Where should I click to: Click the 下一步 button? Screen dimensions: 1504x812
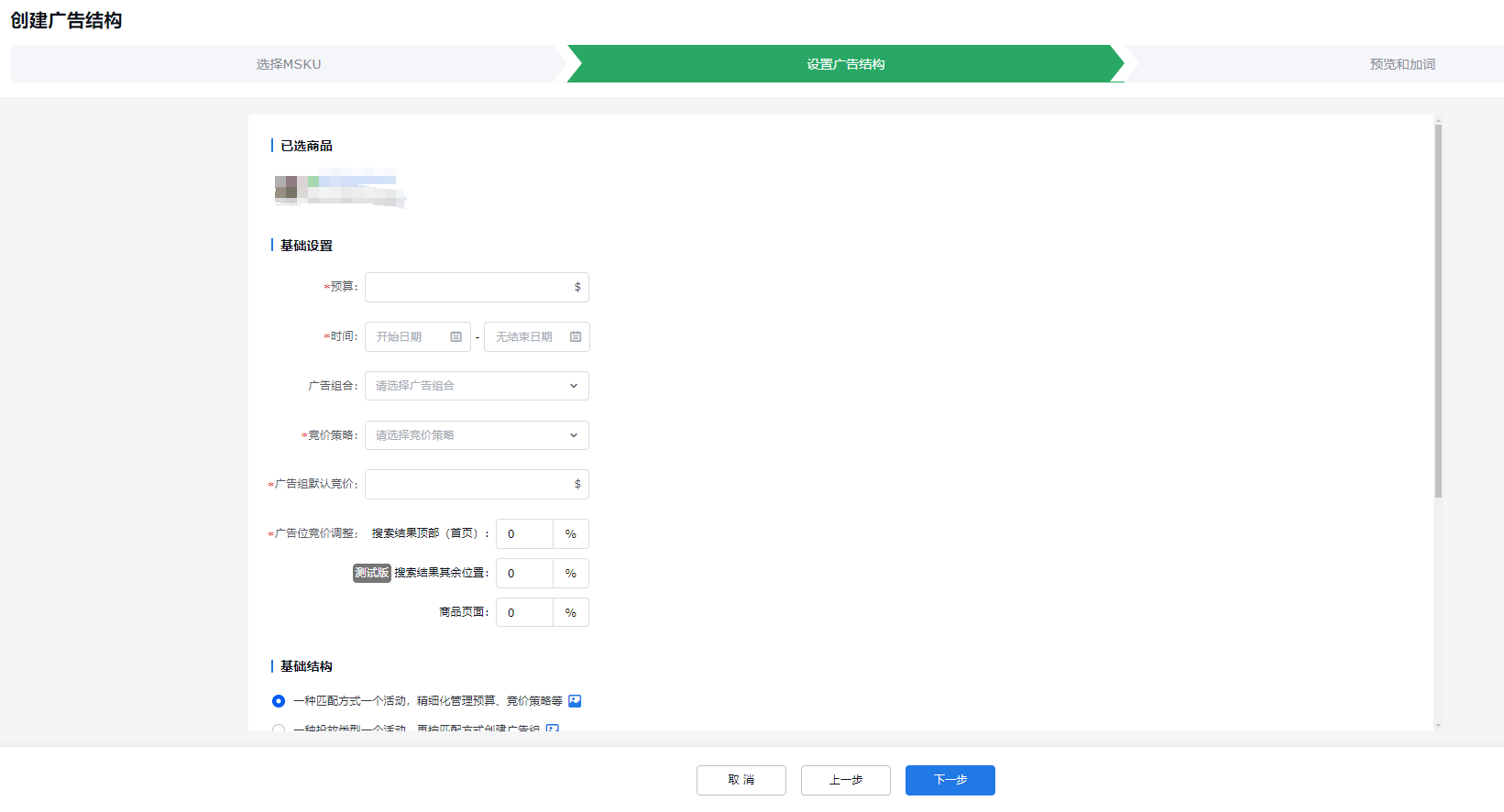(950, 780)
